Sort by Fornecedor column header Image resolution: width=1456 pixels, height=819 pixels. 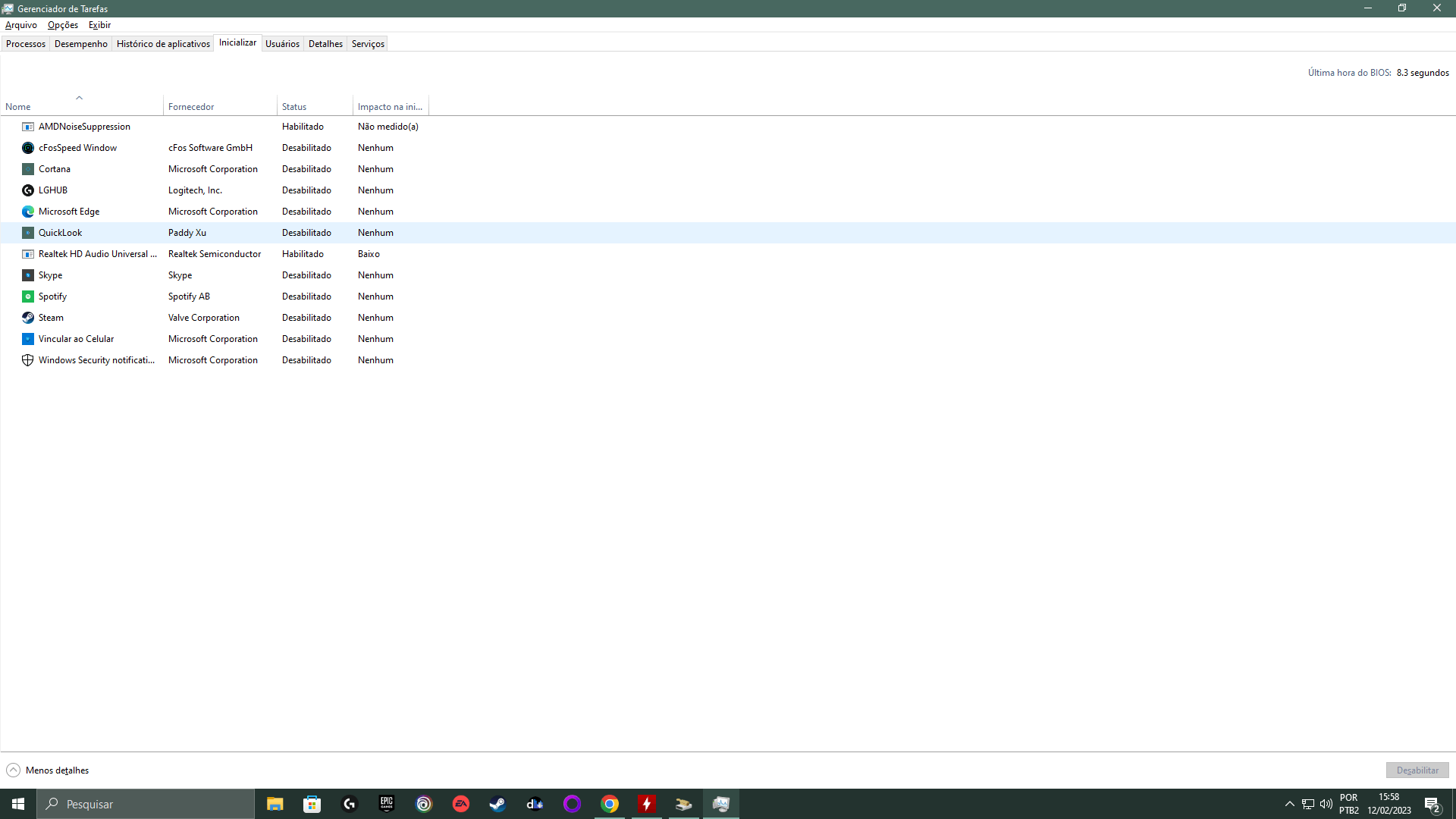[x=220, y=107]
